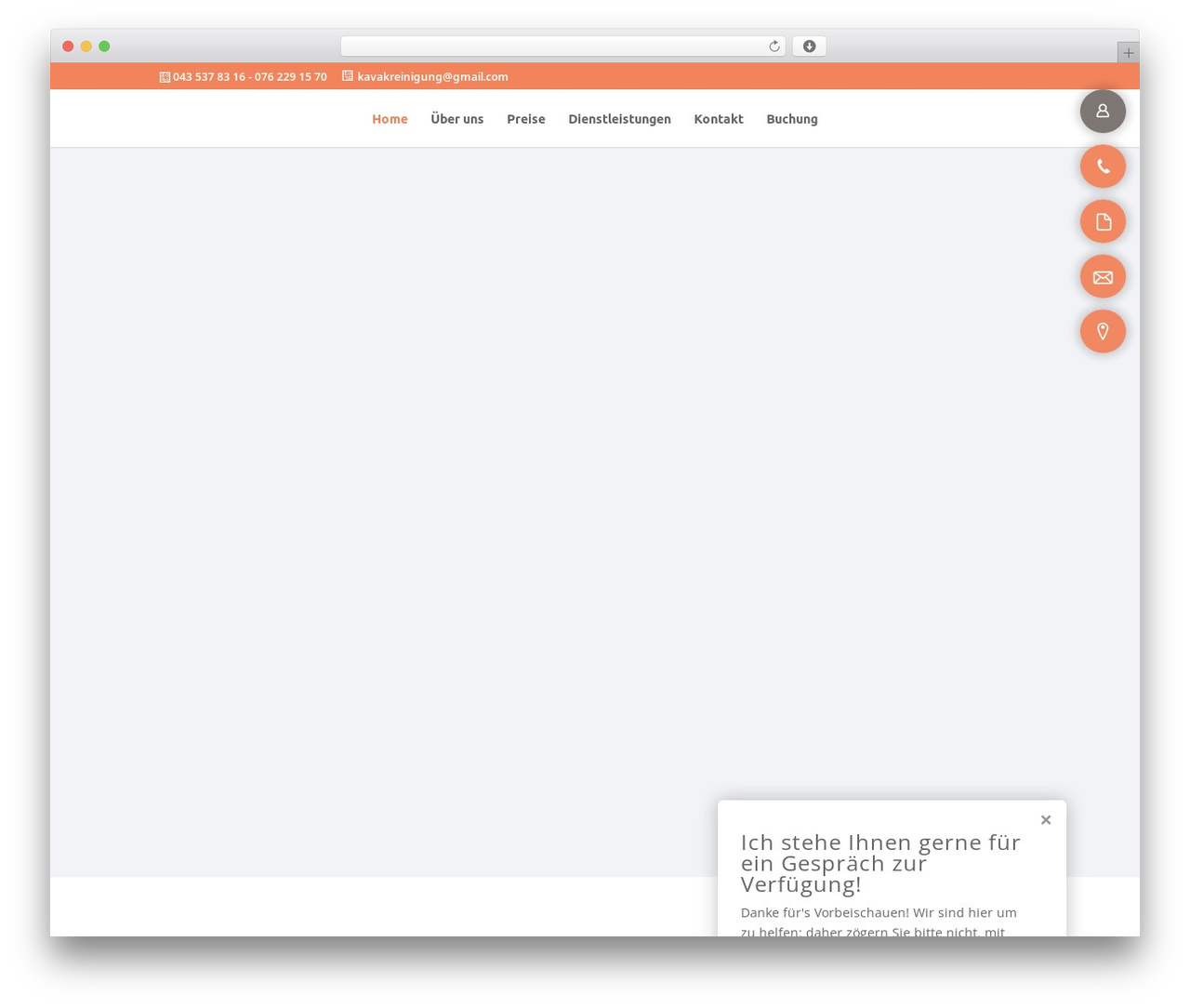Close the chat popup with X
This screenshot has height=1008, width=1190.
coord(1046,819)
